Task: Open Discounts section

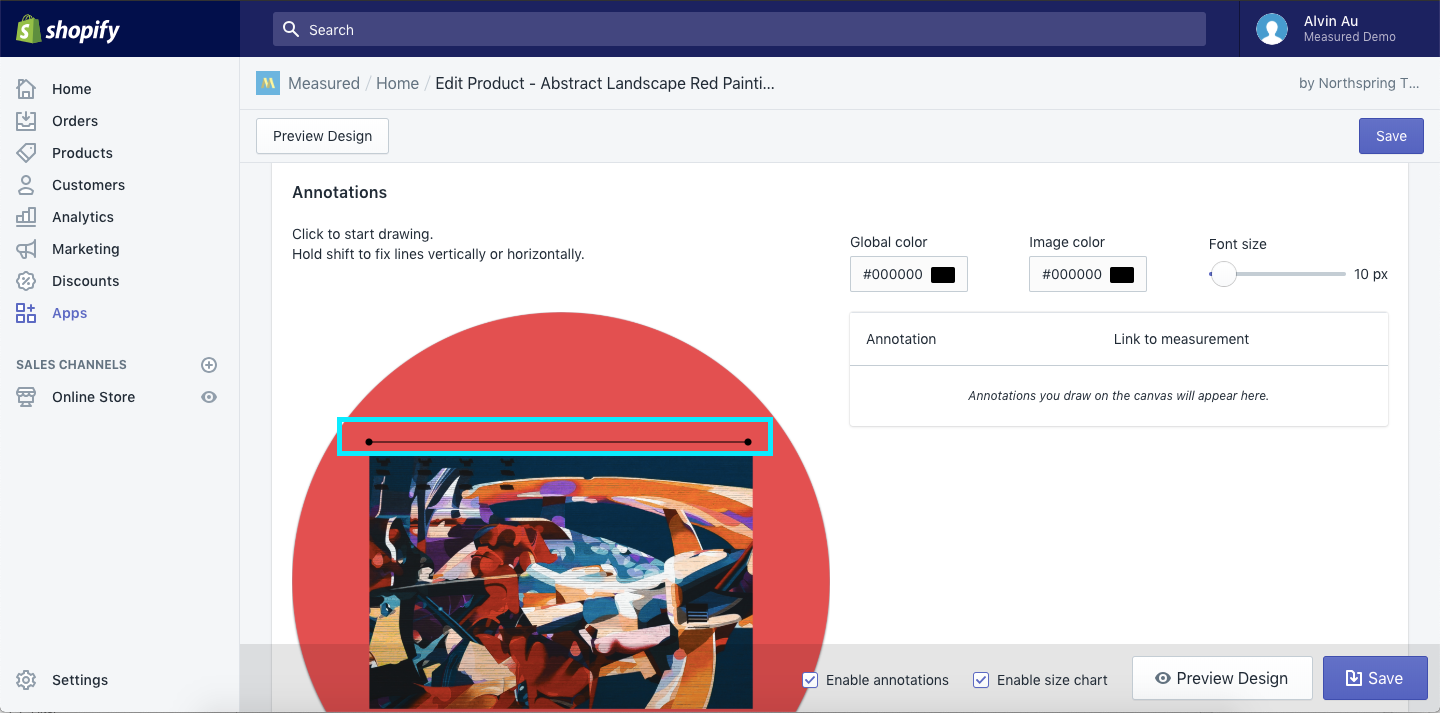Action: coord(85,281)
